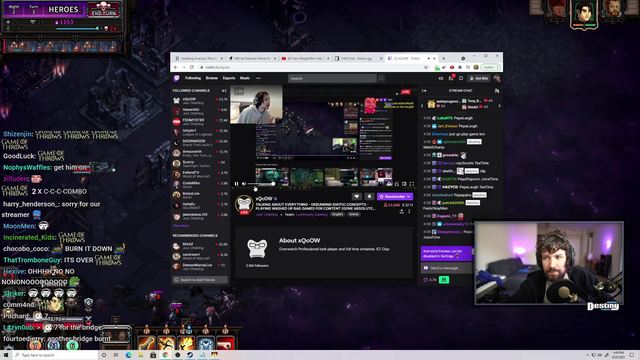Open a new browser tab with plus
The image size is (640, 360).
pos(444,58)
